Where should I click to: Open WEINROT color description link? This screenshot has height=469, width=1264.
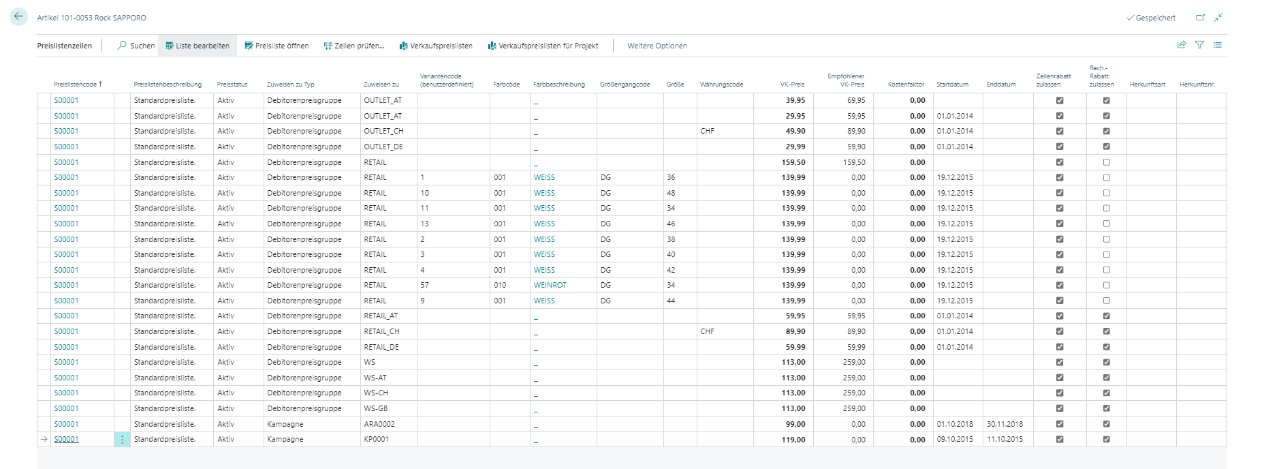coord(548,285)
